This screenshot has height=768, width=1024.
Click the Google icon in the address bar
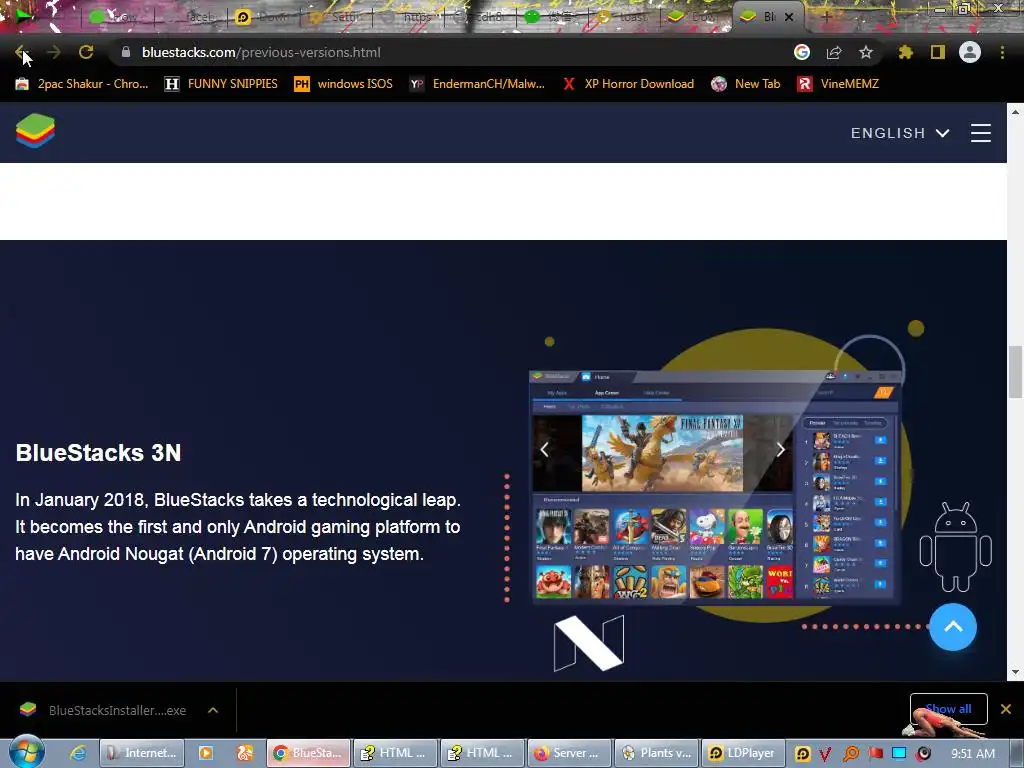[802, 52]
